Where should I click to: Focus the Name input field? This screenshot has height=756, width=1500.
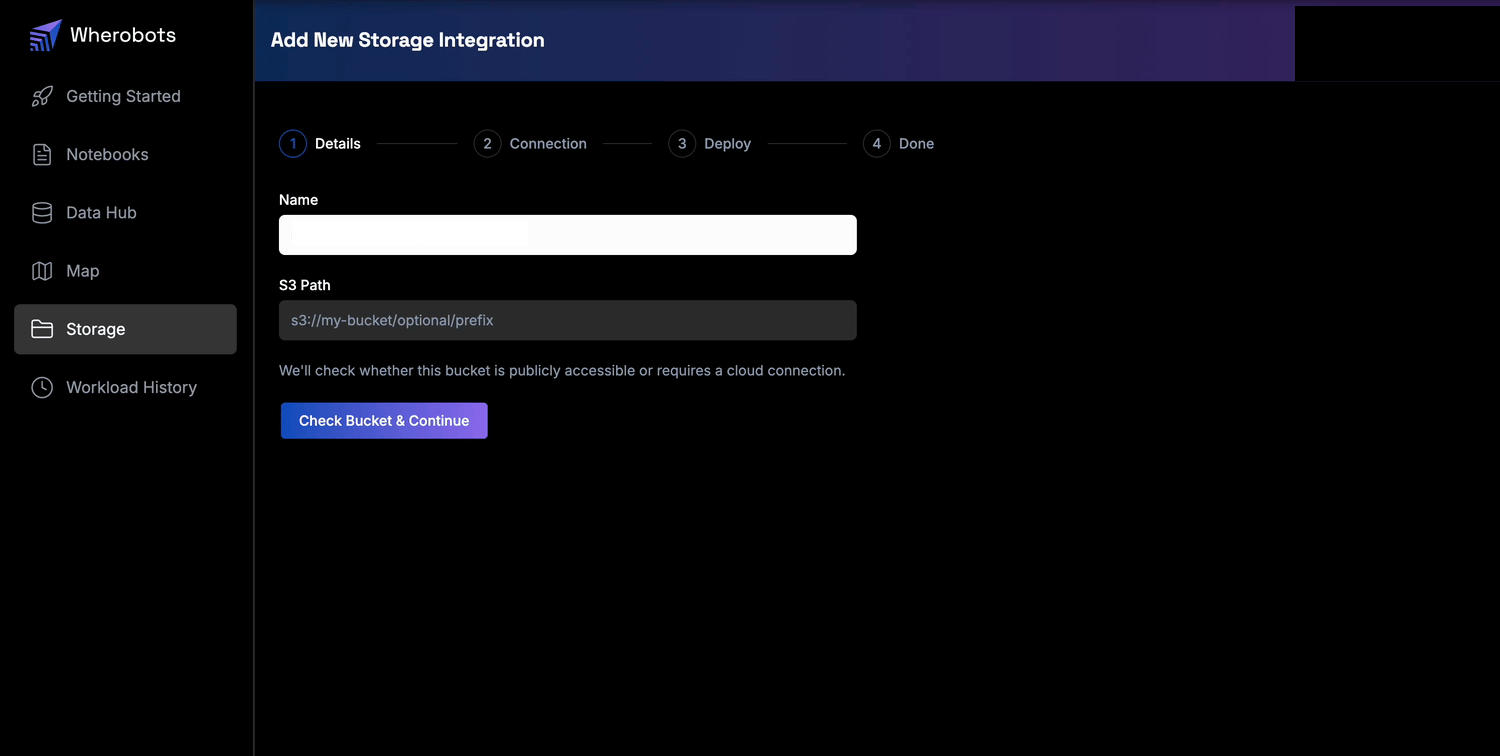point(568,235)
